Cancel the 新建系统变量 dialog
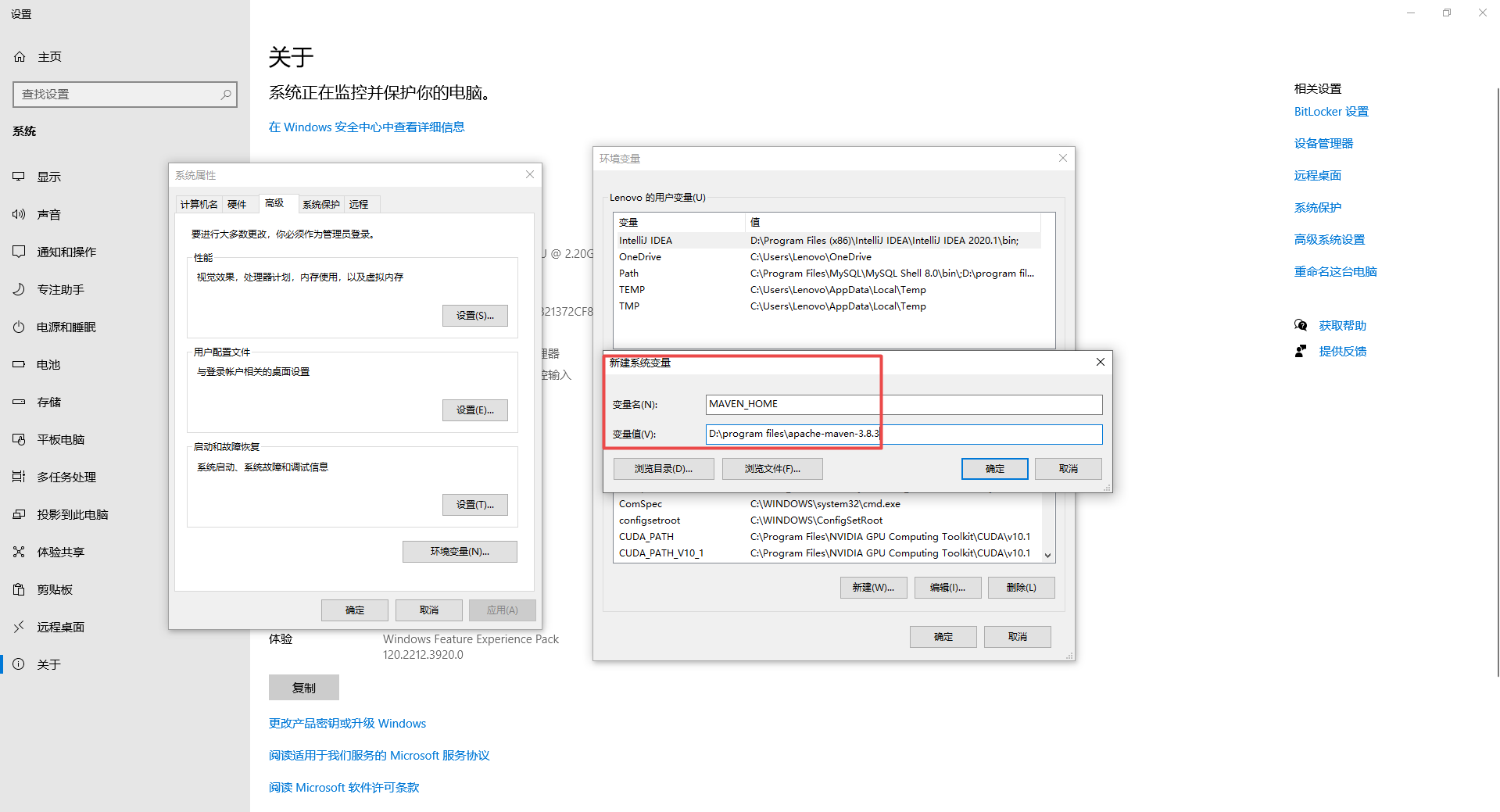 1069,469
